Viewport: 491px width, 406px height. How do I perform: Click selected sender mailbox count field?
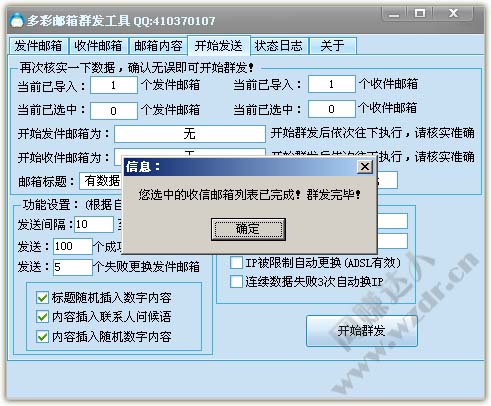(114, 111)
